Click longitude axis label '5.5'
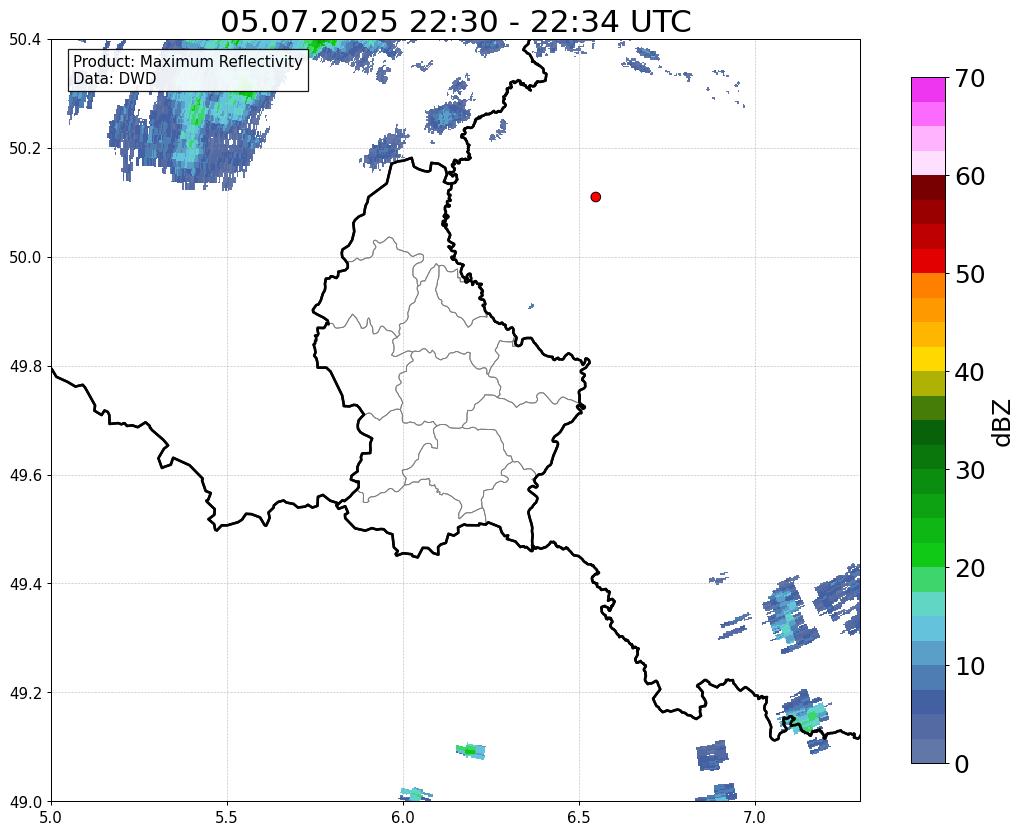The image size is (1023, 834). coord(227,817)
